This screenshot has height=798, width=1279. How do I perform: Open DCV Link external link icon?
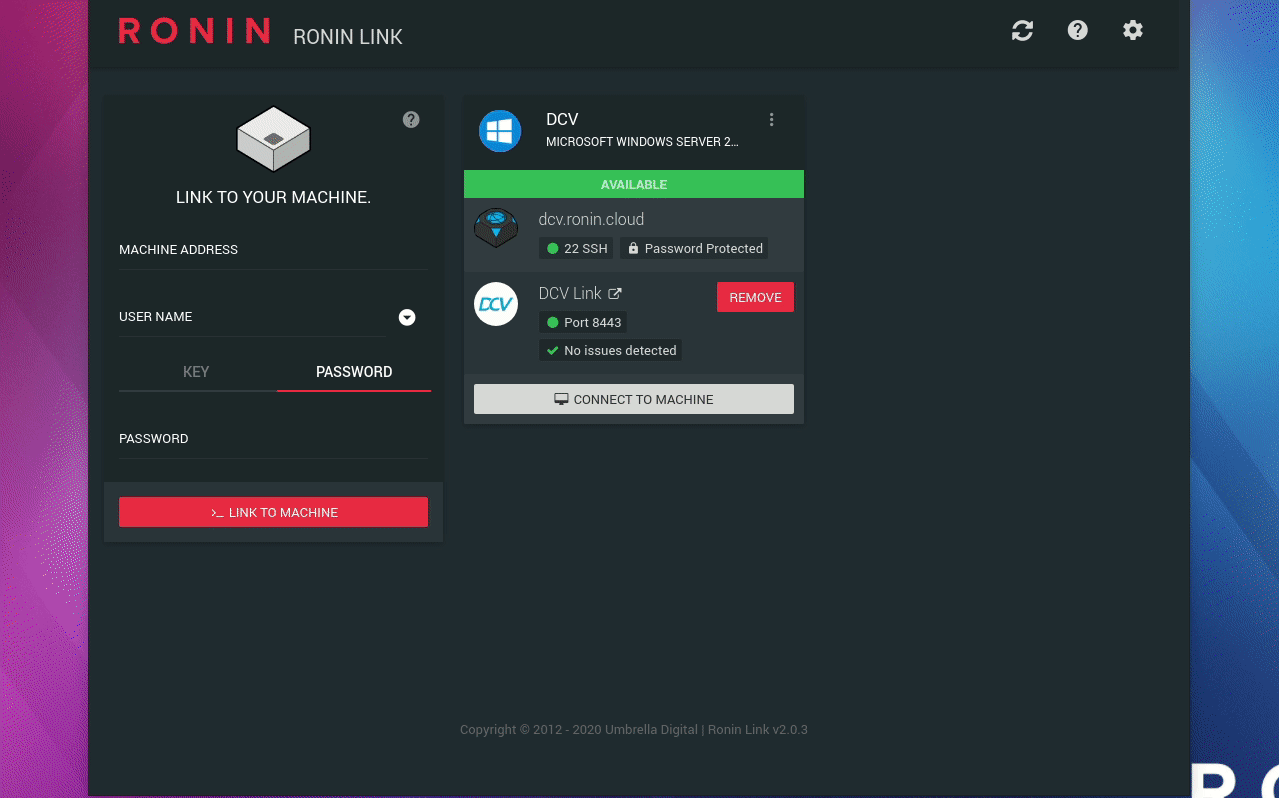tap(615, 293)
